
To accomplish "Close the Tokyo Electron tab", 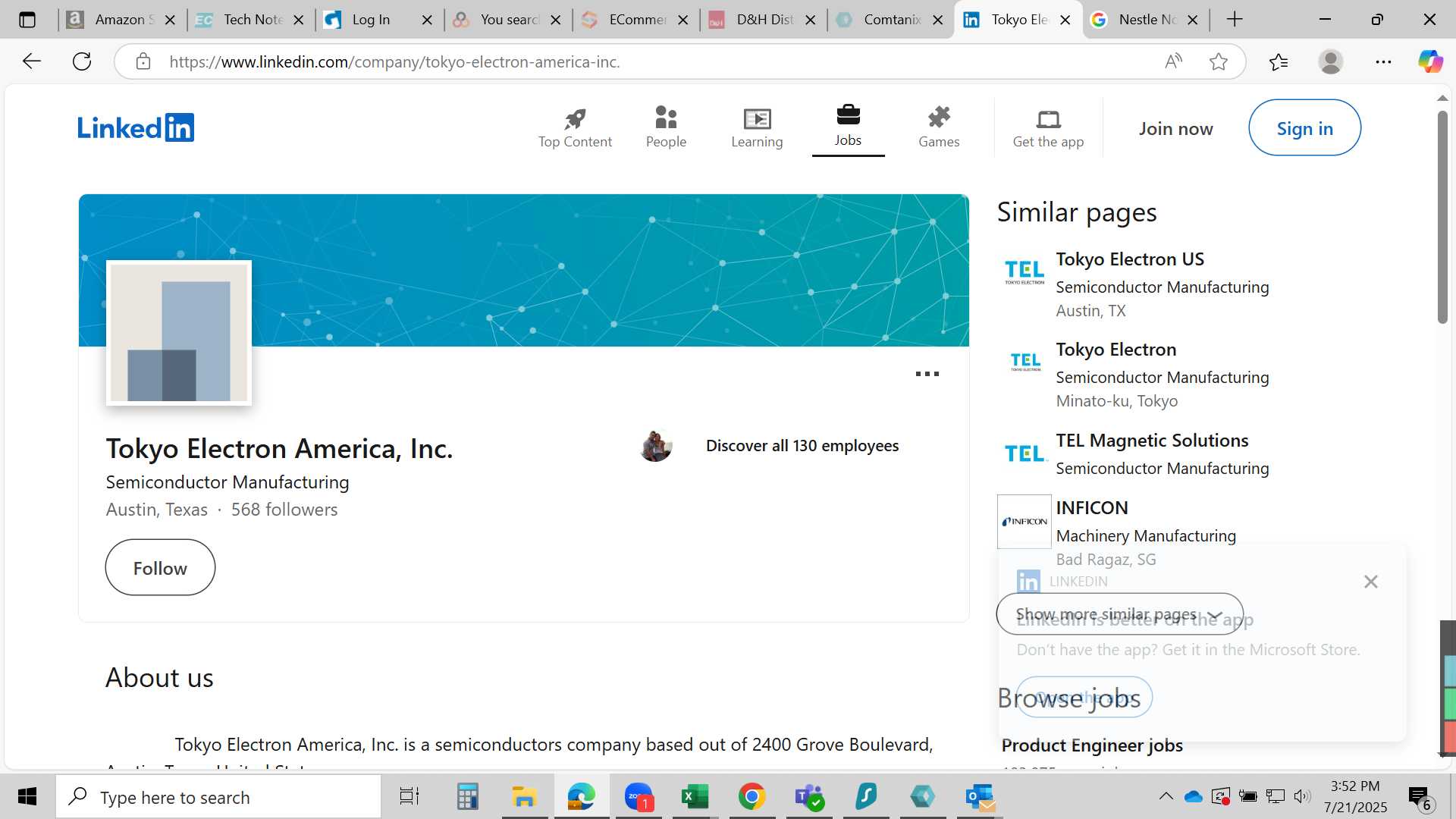I will 1065,20.
